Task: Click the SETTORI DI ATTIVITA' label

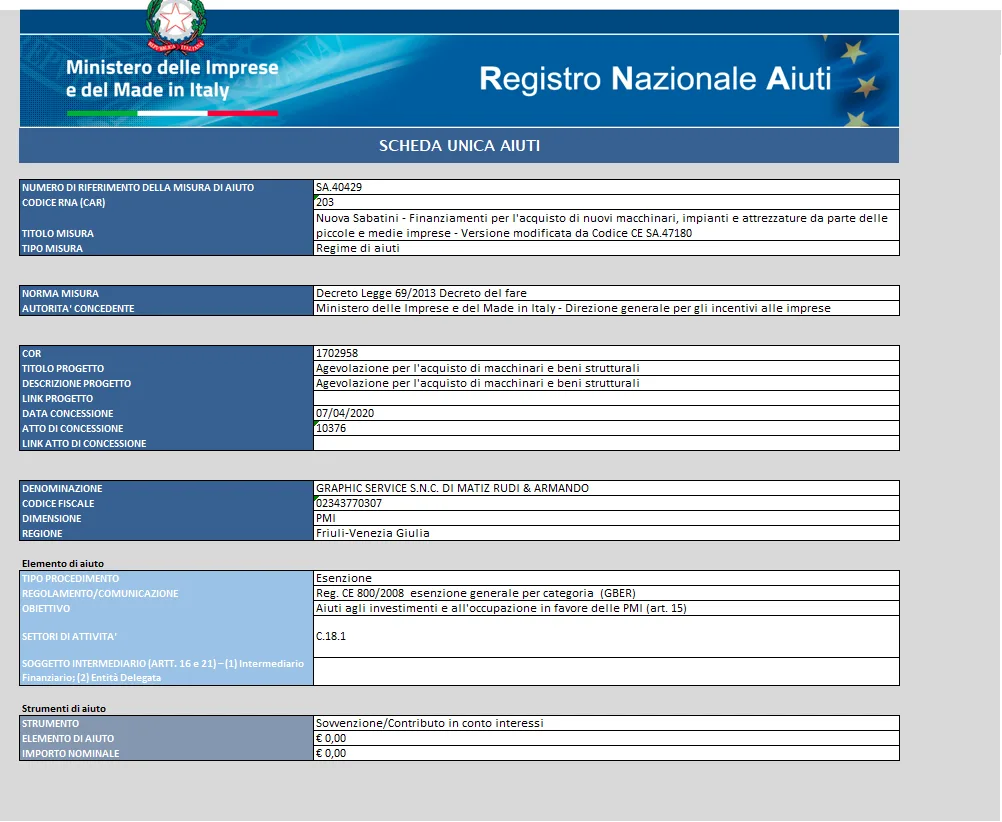Action: [x=70, y=637]
